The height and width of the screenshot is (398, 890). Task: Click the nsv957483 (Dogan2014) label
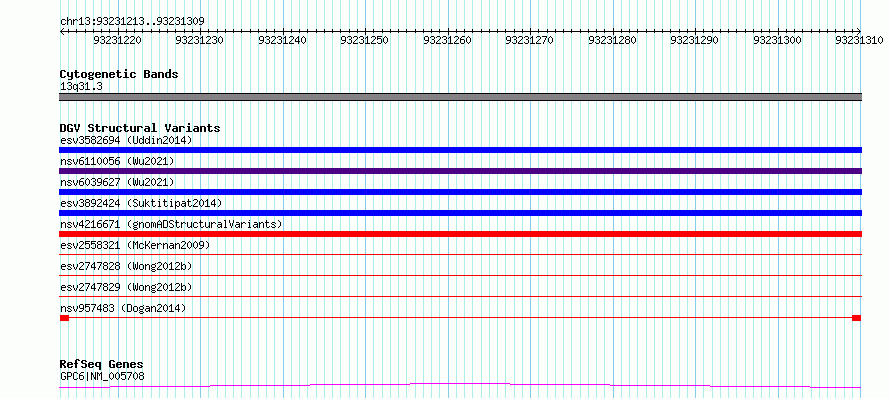pos(123,308)
